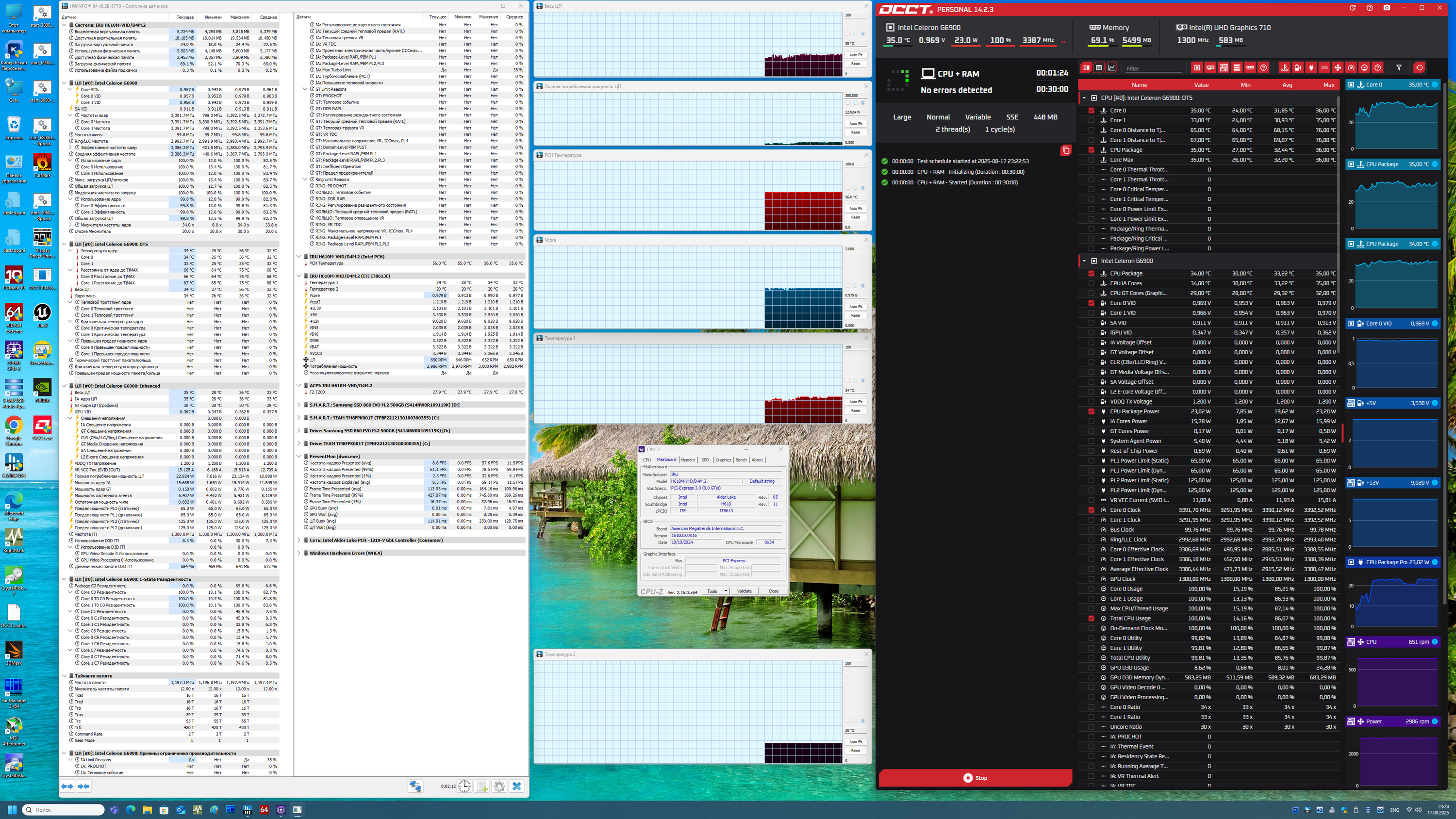Take OCCT screenshot with camera icon
The height and width of the screenshot is (819, 1456).
point(1387,8)
